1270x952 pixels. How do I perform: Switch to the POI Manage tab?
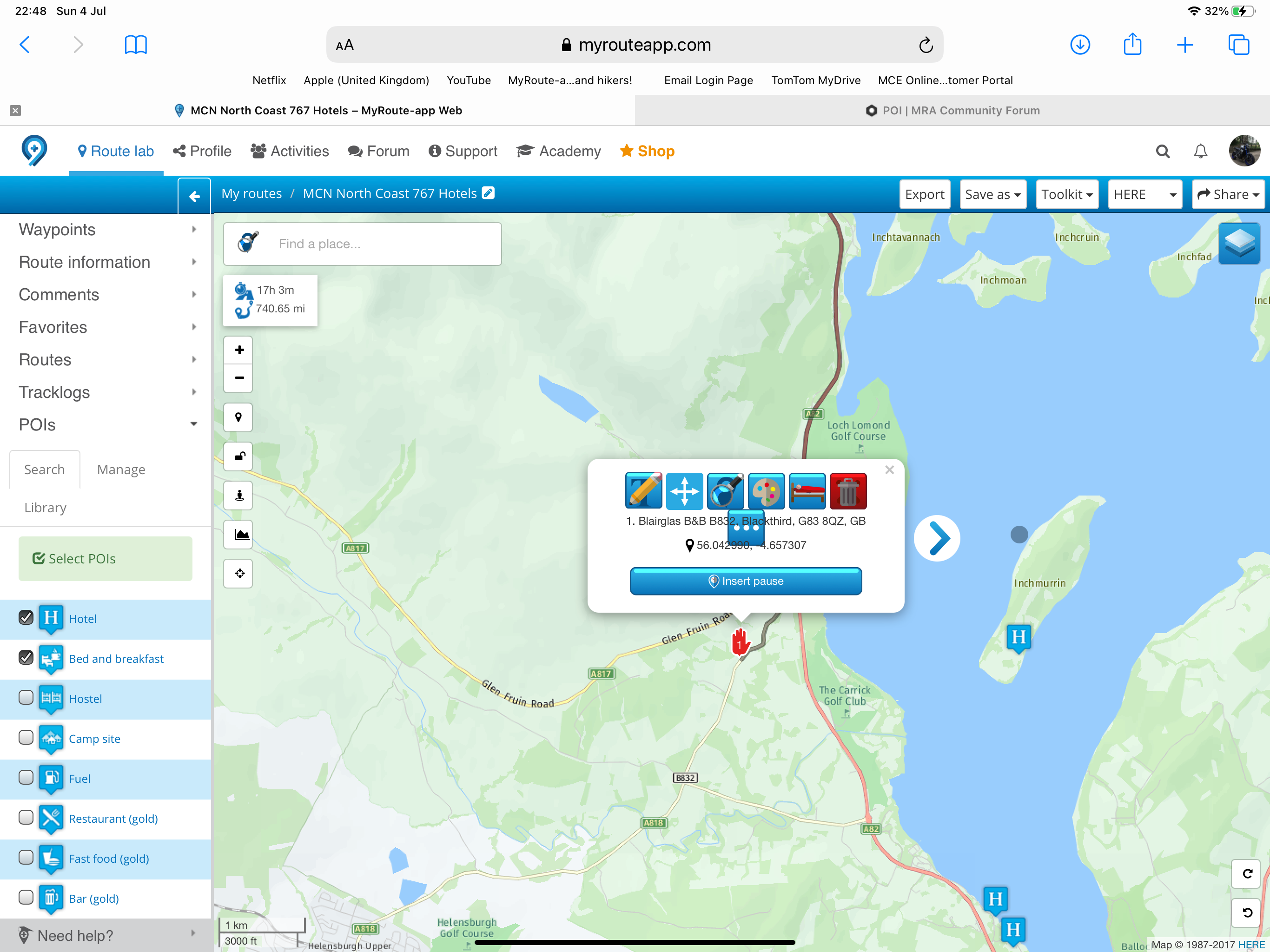(x=121, y=469)
